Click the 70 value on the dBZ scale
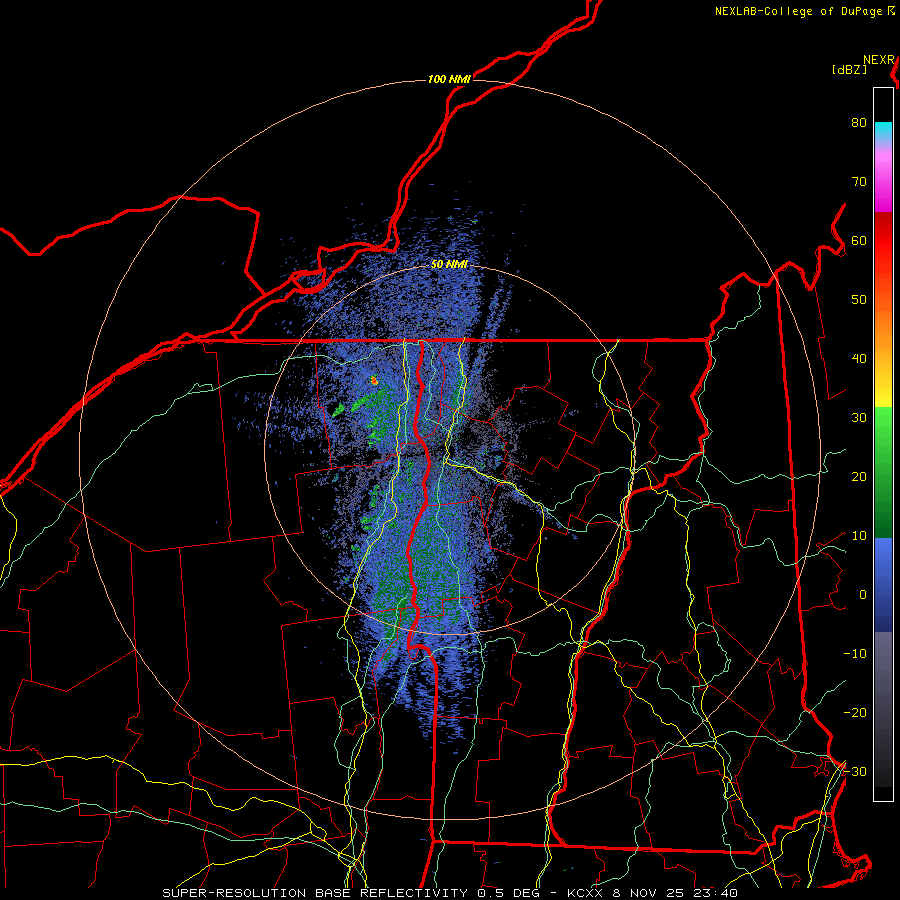The width and height of the screenshot is (900, 900). pyautogui.click(x=859, y=181)
